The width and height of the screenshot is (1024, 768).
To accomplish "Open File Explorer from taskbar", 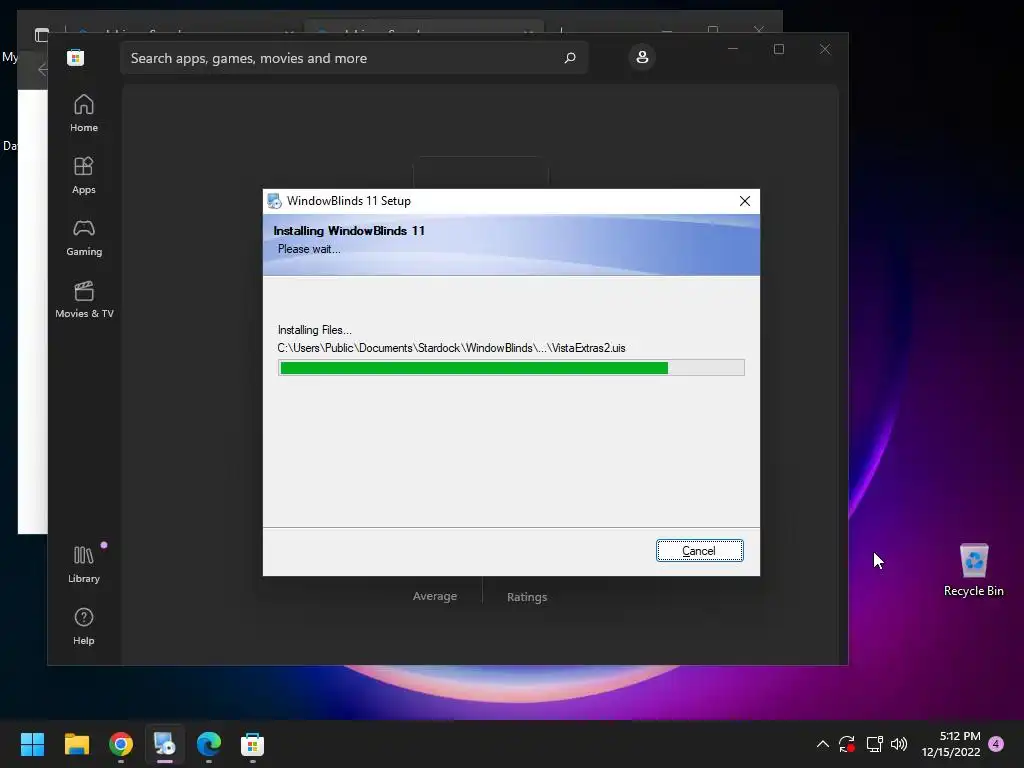I will (x=76, y=744).
